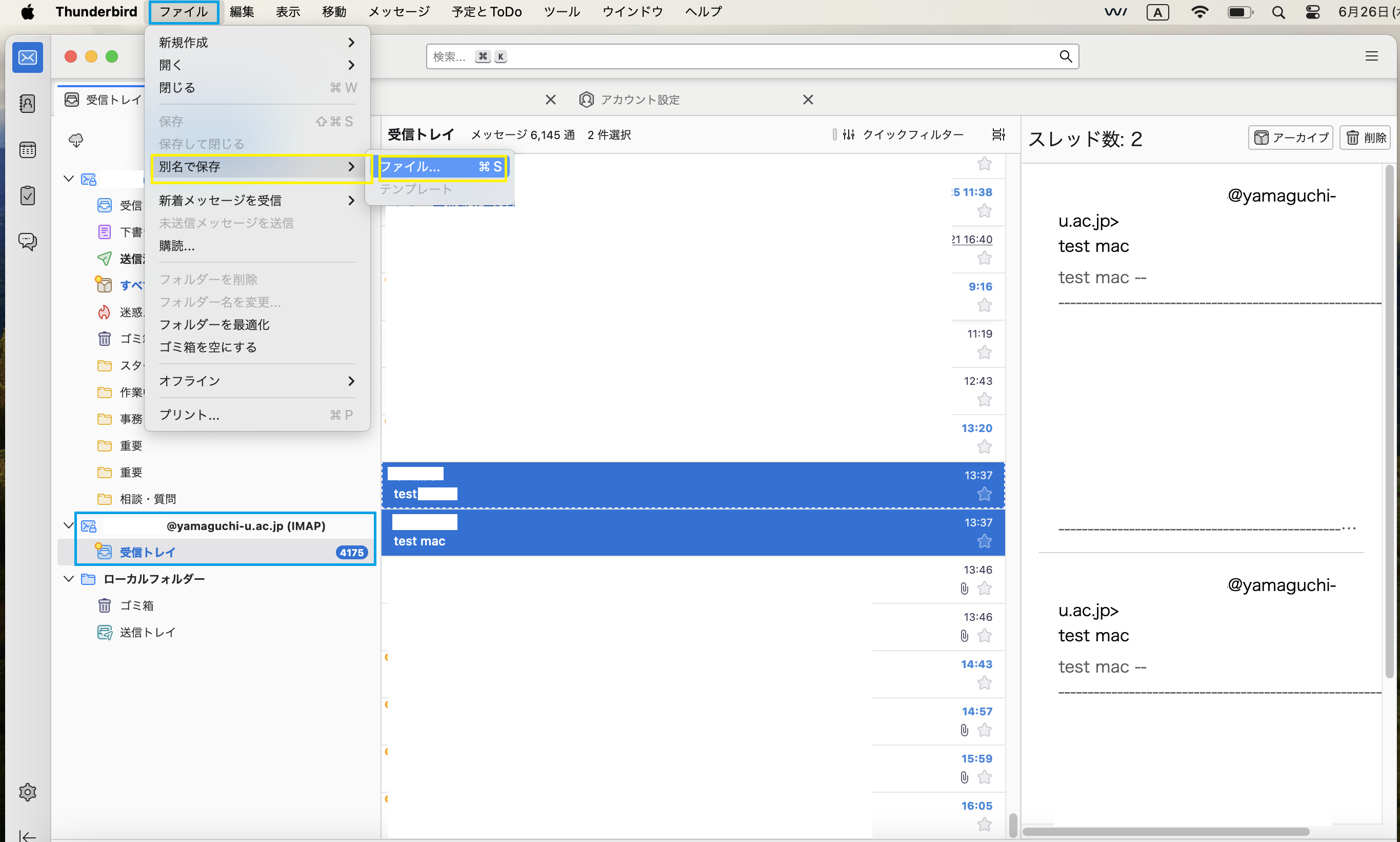Screen dimensions: 1400x842
Task: Click the 削除 button
Action: click(1365, 138)
